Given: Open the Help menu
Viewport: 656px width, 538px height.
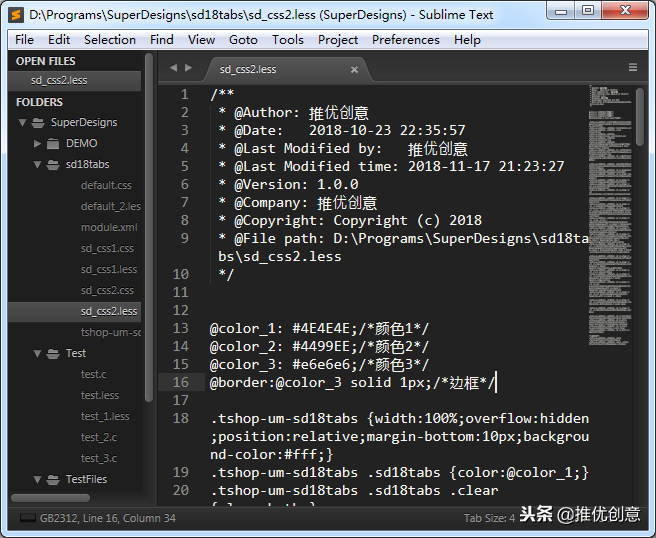Looking at the screenshot, I should (x=467, y=40).
